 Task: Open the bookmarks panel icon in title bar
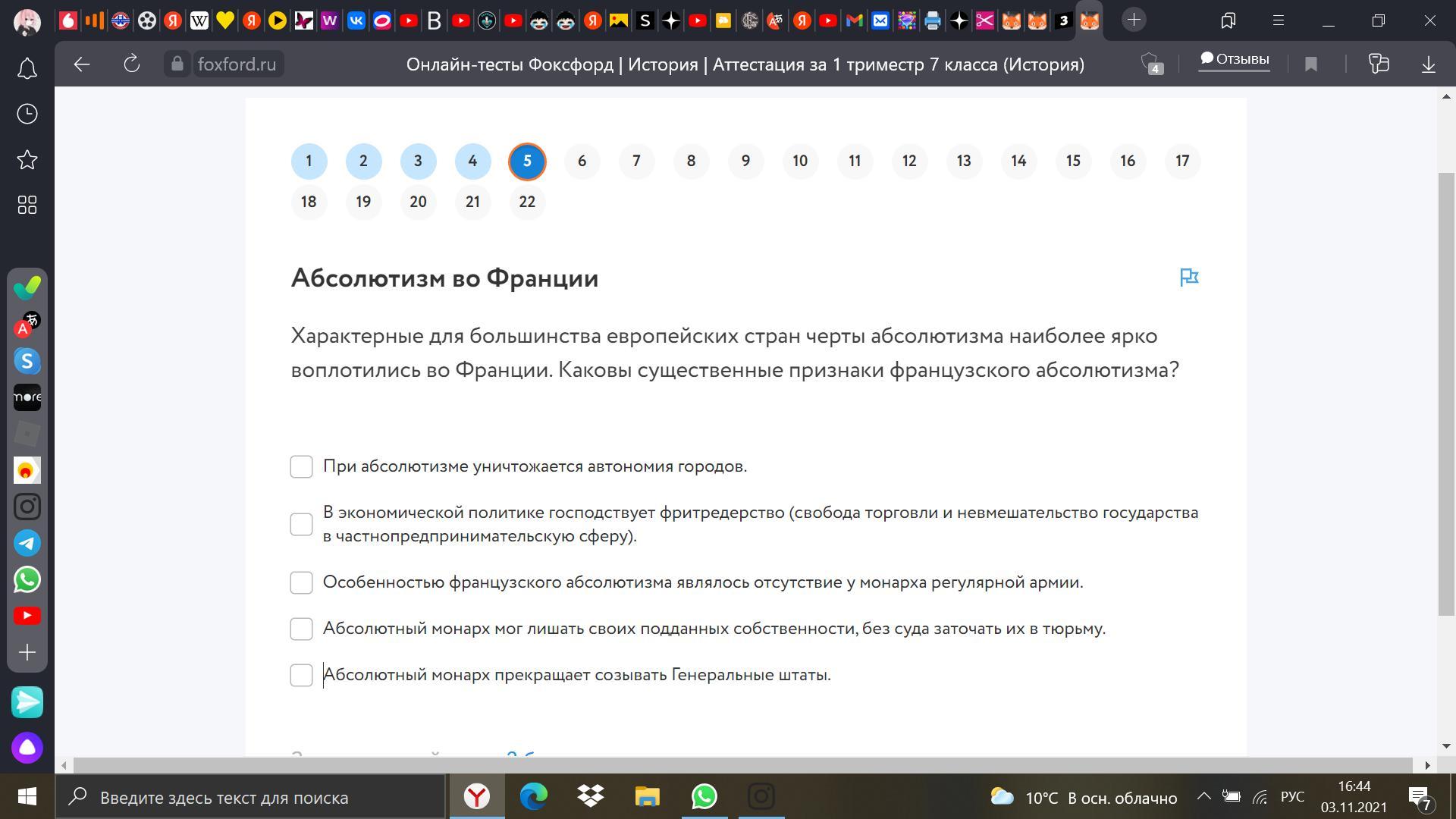(1228, 20)
